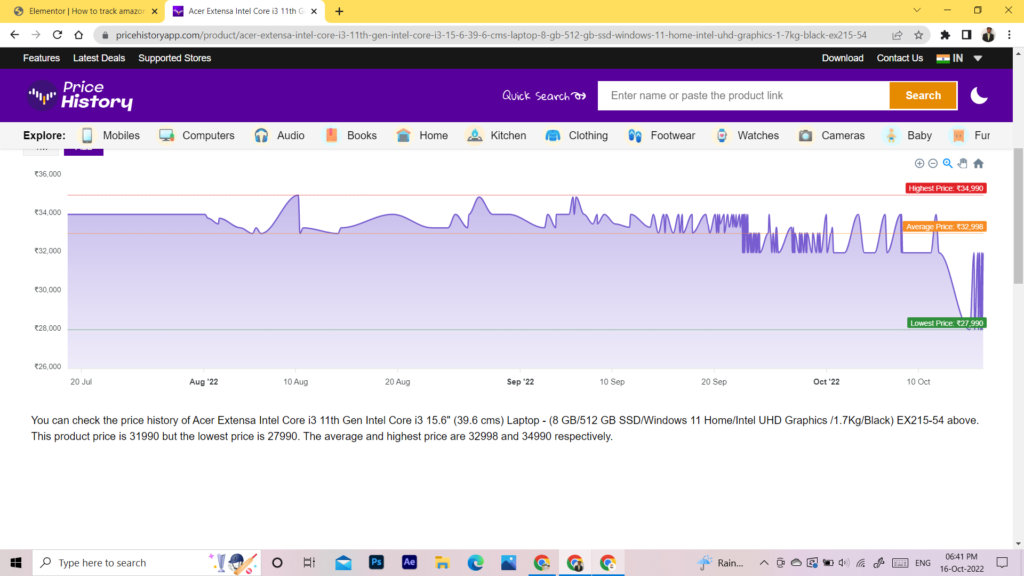Click the chart zoom in icon
Viewport: 1024px width, 576px height.
919,163
